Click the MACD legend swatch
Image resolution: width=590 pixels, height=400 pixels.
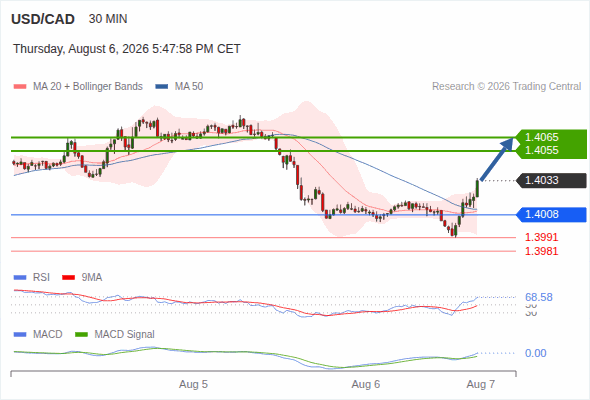coord(20,335)
